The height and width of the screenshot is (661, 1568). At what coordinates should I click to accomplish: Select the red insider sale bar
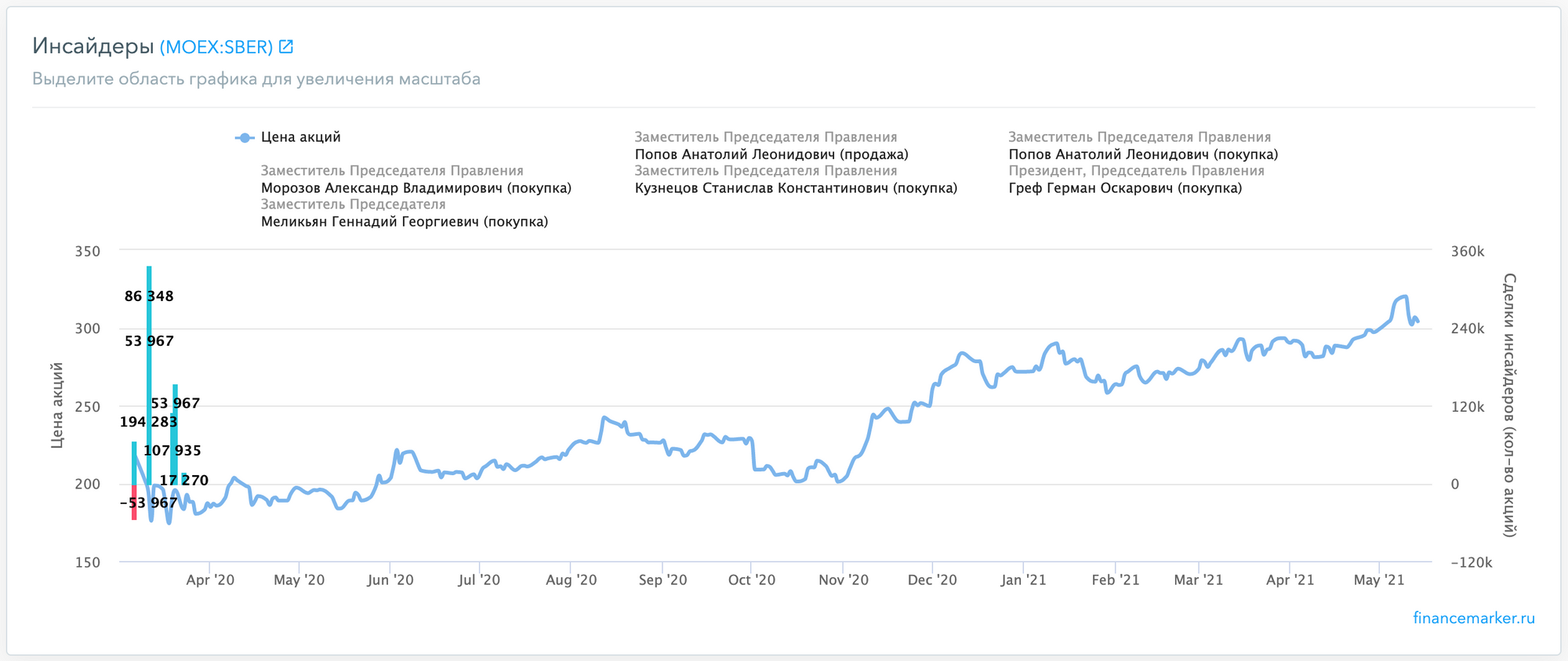click(x=134, y=502)
